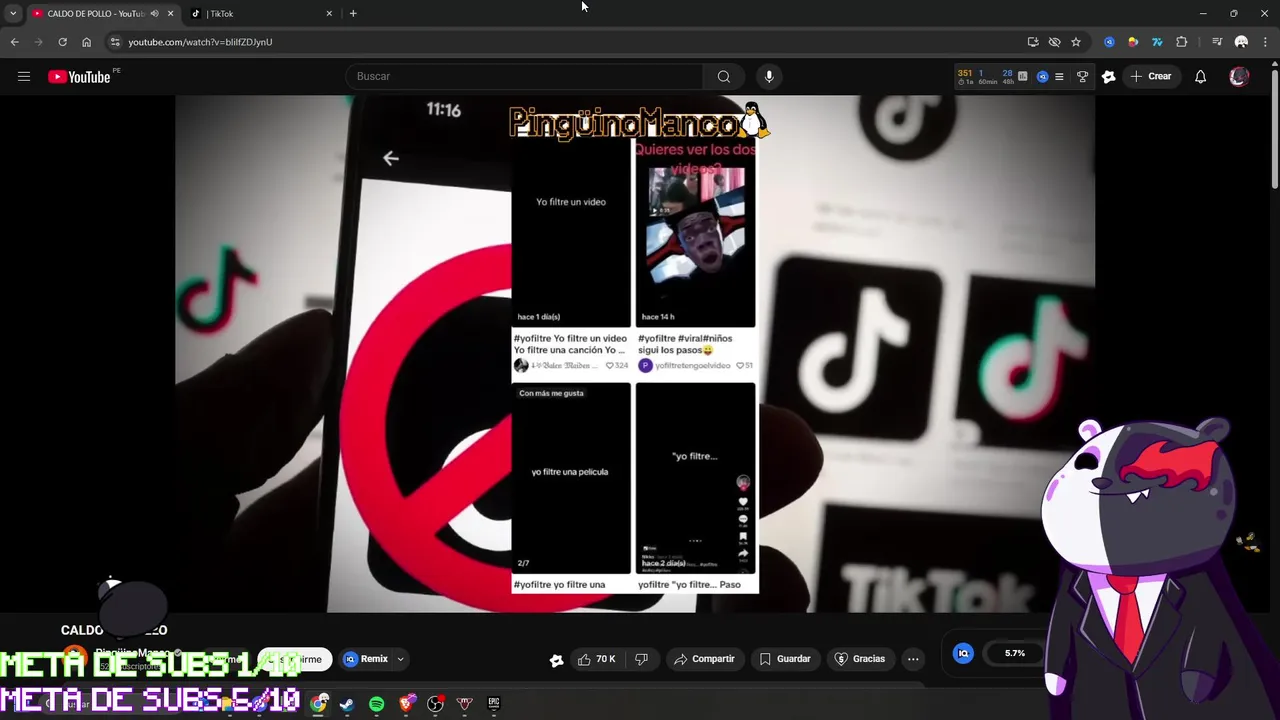The image size is (1280, 720).
Task: Go to the browser home page
Action: tap(86, 42)
